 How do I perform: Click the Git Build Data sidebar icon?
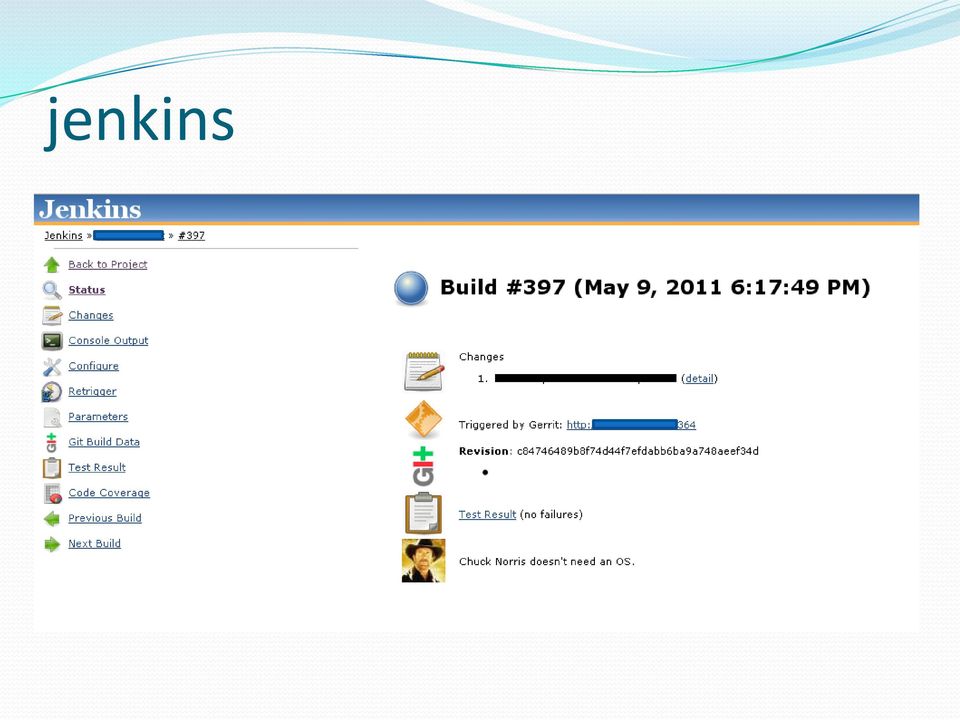pyautogui.click(x=51, y=443)
